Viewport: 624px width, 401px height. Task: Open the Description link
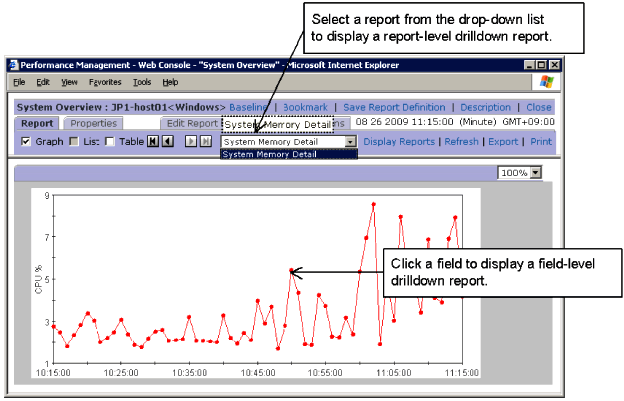click(486, 107)
